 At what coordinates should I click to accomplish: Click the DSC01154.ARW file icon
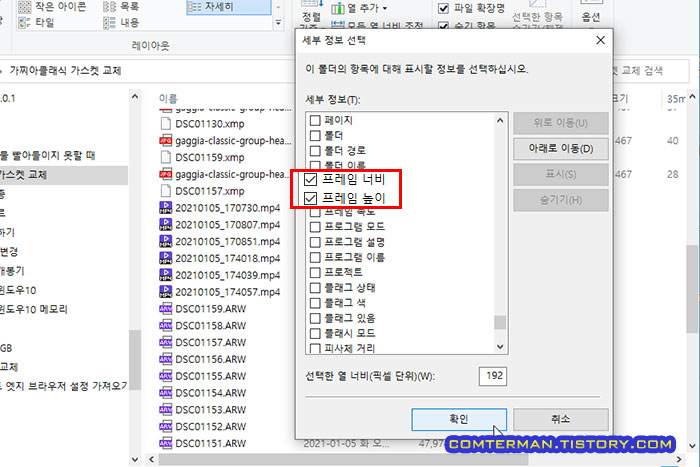tap(166, 393)
